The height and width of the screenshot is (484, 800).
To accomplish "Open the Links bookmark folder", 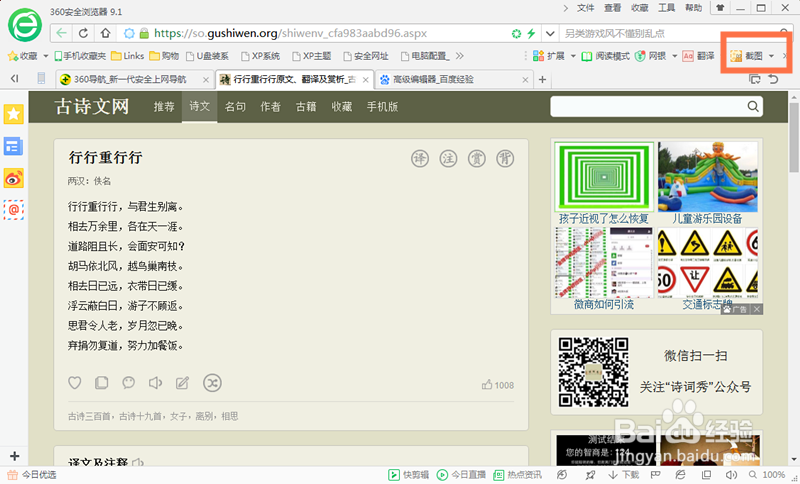I will click(x=128, y=56).
